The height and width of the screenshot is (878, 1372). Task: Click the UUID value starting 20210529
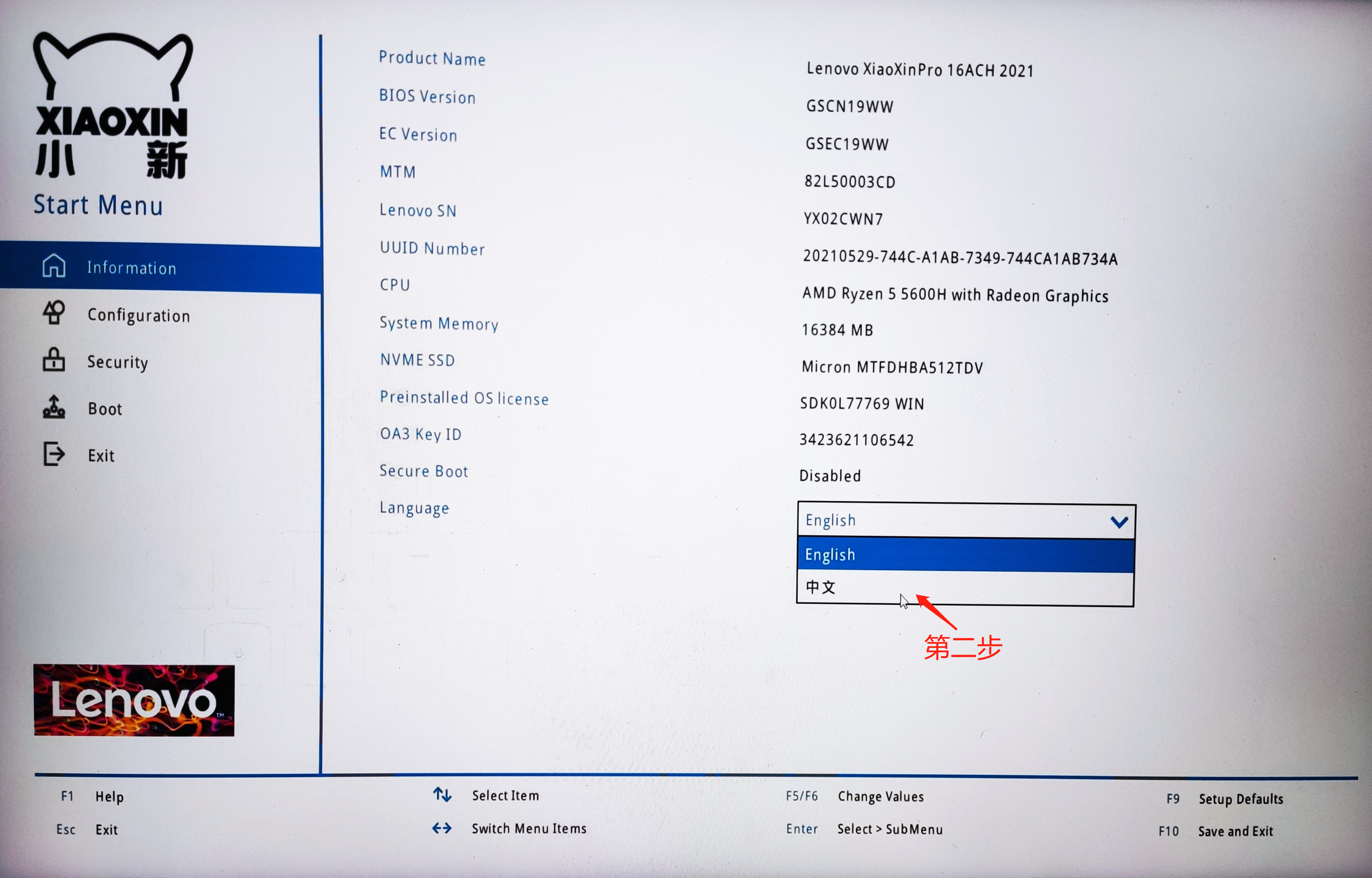tap(960, 257)
